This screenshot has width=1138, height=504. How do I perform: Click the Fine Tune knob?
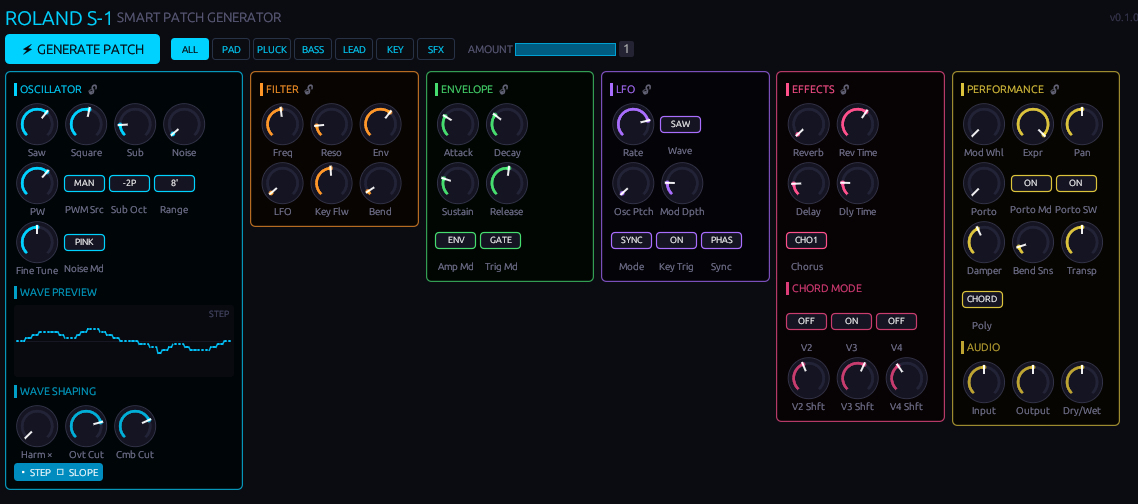pyautogui.click(x=37, y=243)
